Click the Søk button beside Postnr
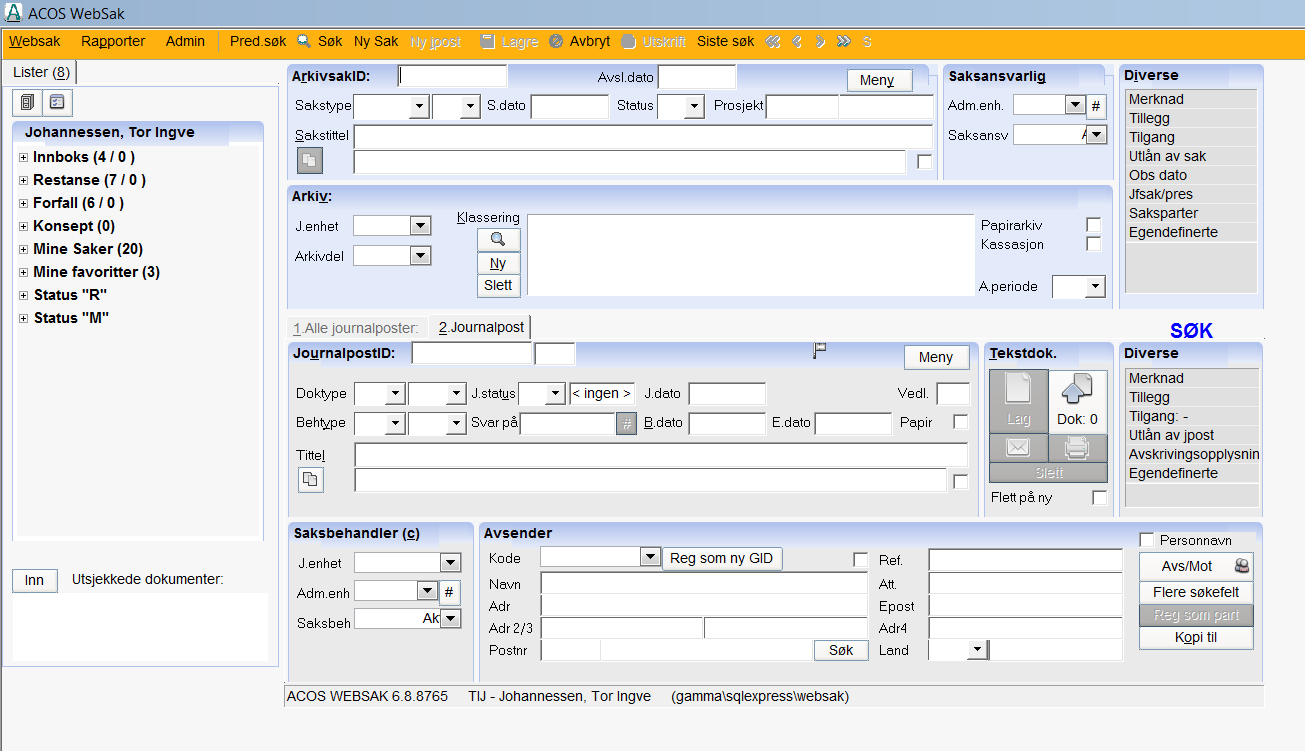 (x=841, y=650)
